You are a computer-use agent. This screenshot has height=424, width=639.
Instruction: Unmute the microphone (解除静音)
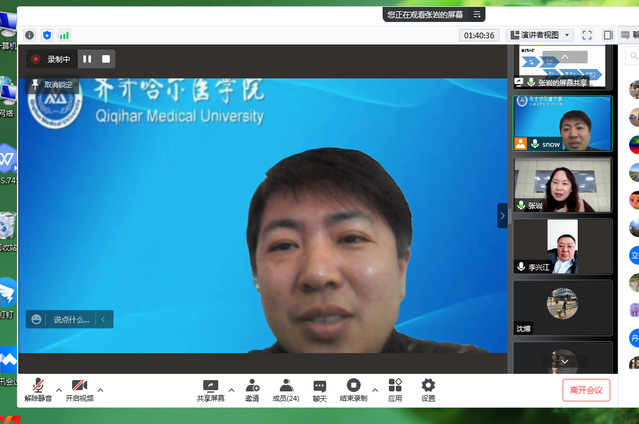coord(38,389)
